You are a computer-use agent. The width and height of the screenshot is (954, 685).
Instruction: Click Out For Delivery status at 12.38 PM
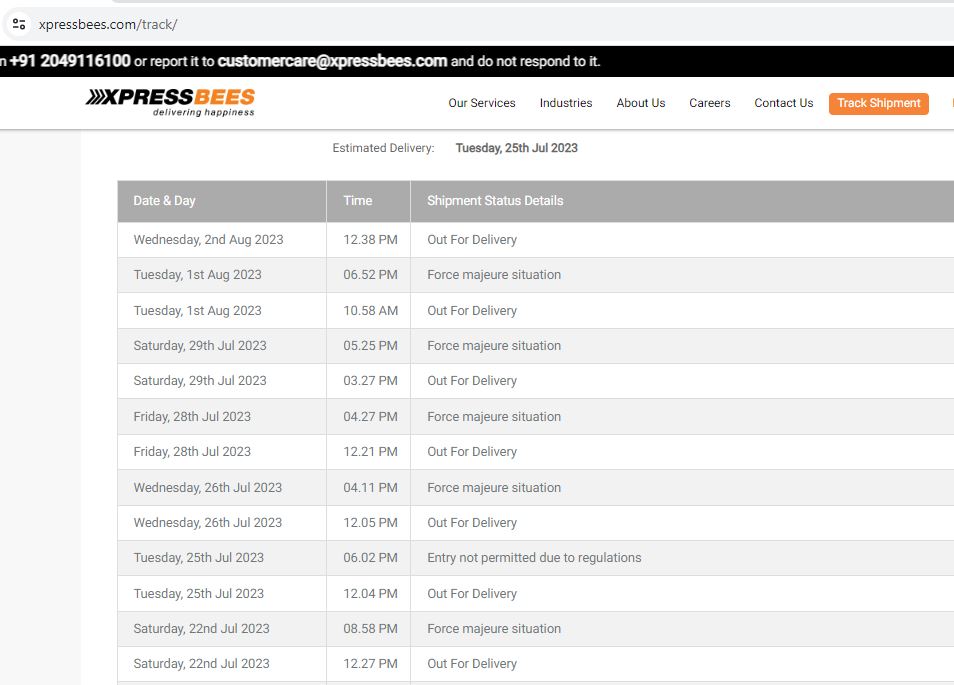coord(472,240)
